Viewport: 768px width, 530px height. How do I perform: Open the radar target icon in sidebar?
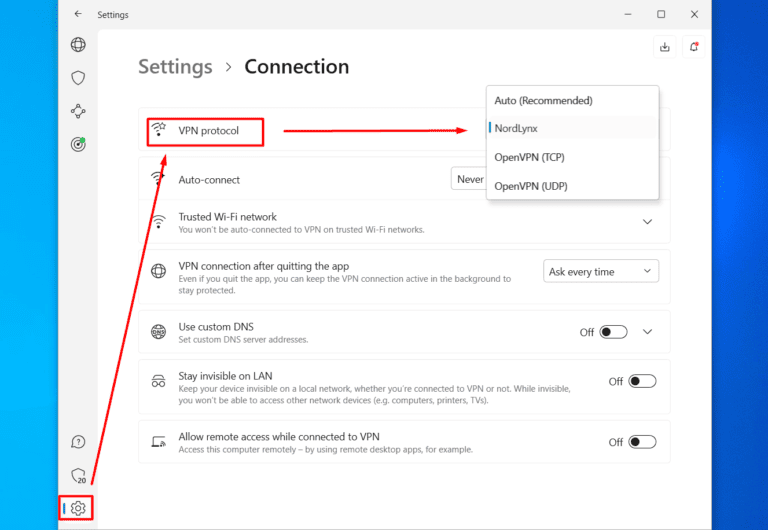[78, 144]
